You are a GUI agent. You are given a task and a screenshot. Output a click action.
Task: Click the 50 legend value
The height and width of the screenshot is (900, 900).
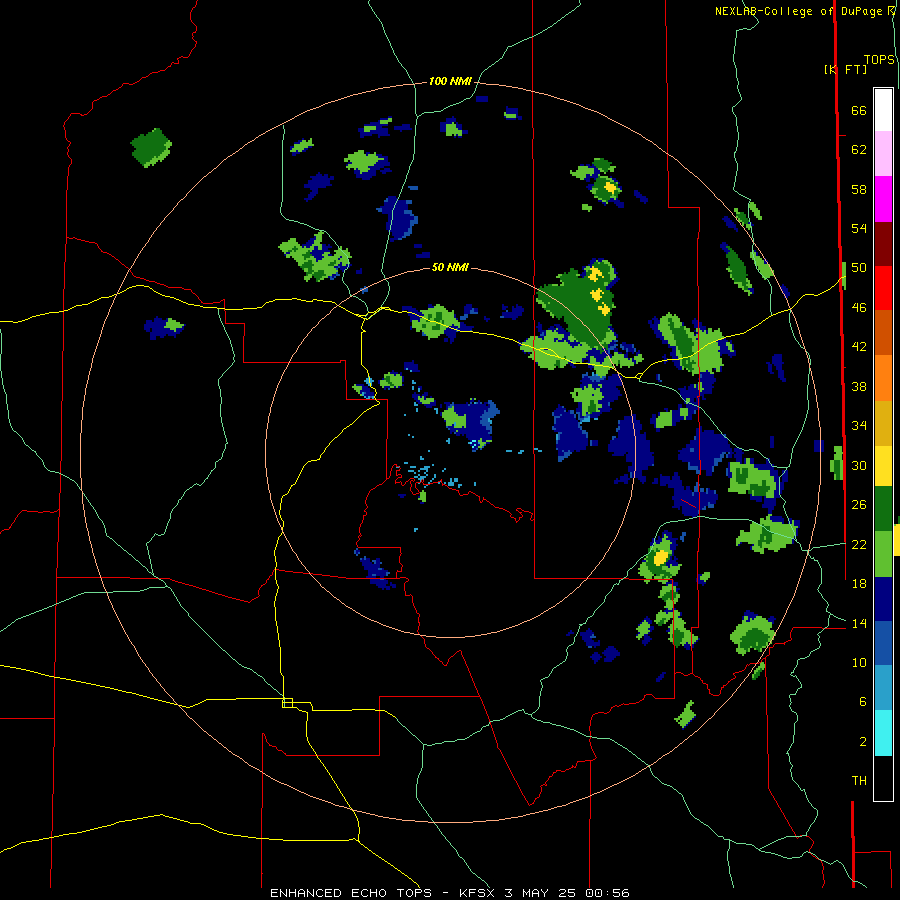(859, 268)
